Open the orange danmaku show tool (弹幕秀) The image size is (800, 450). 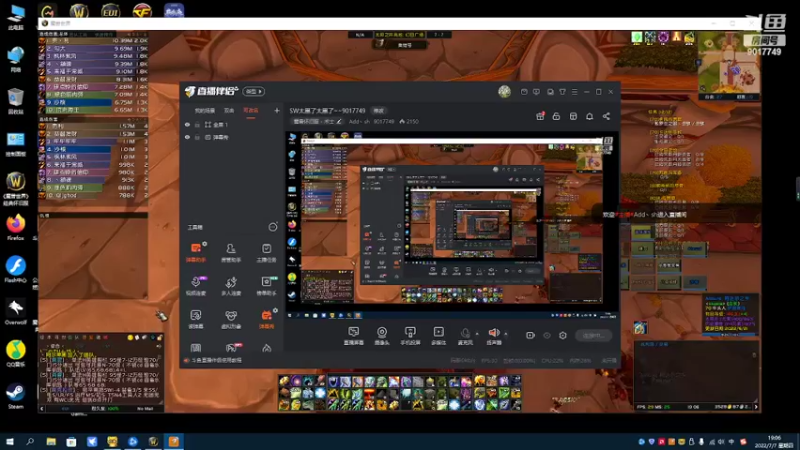pyautogui.click(x=266, y=319)
